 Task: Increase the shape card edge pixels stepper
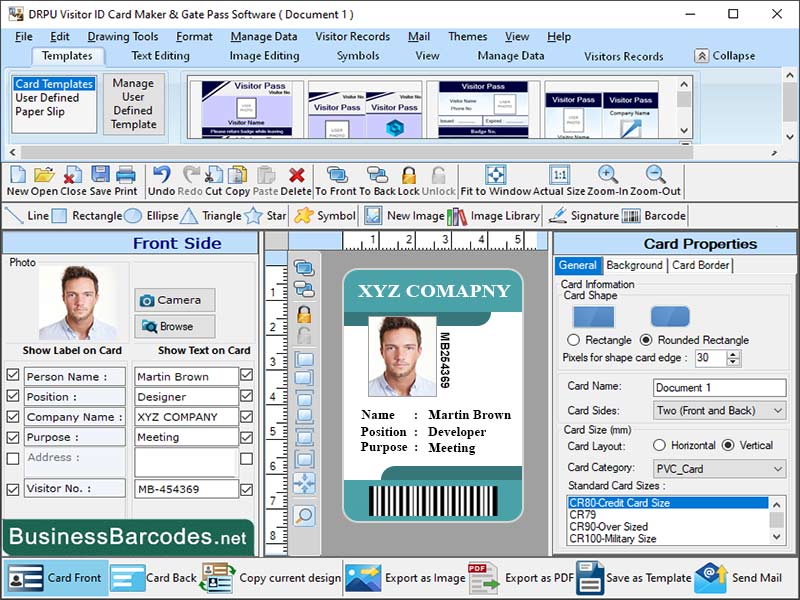[x=734, y=353]
